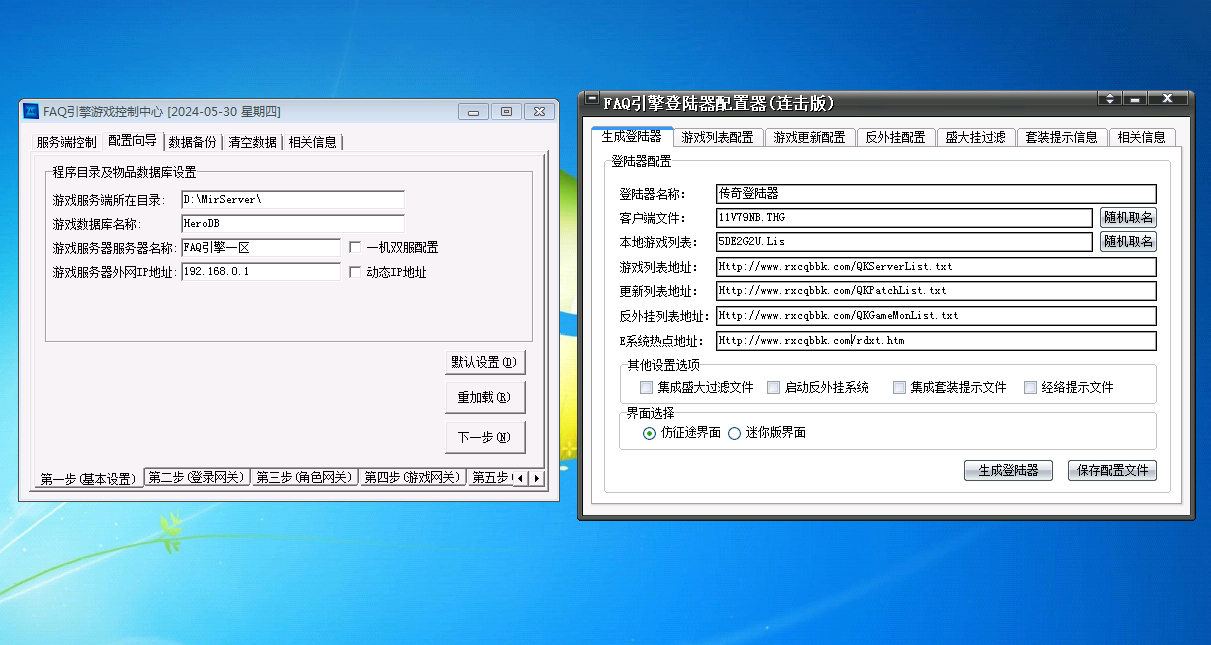Select the 第一步(基本设置) bottom tab
Image resolution: width=1211 pixels, height=645 pixels.
point(87,478)
